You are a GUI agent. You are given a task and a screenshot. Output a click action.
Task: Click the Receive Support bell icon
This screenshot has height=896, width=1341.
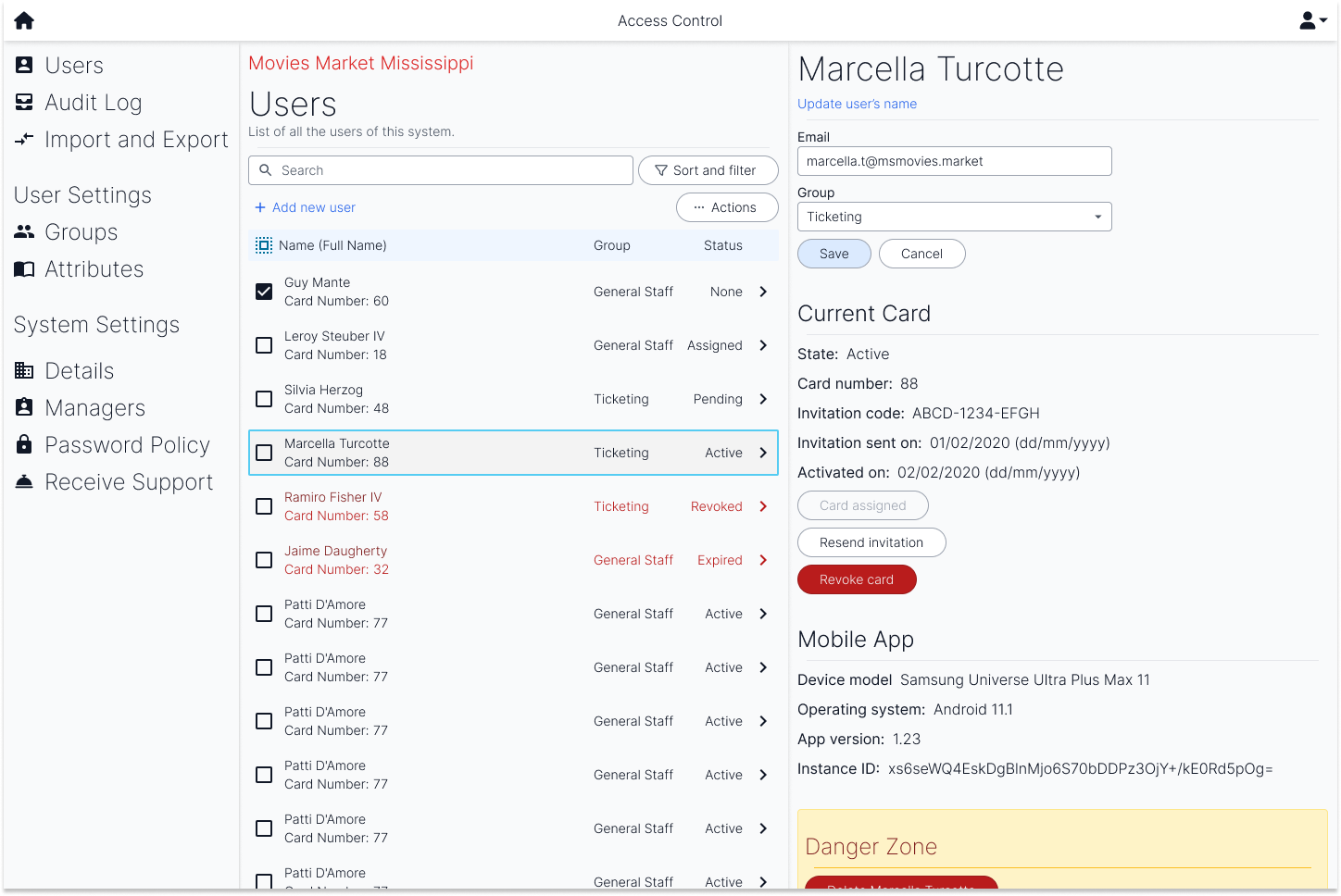pos(25,482)
